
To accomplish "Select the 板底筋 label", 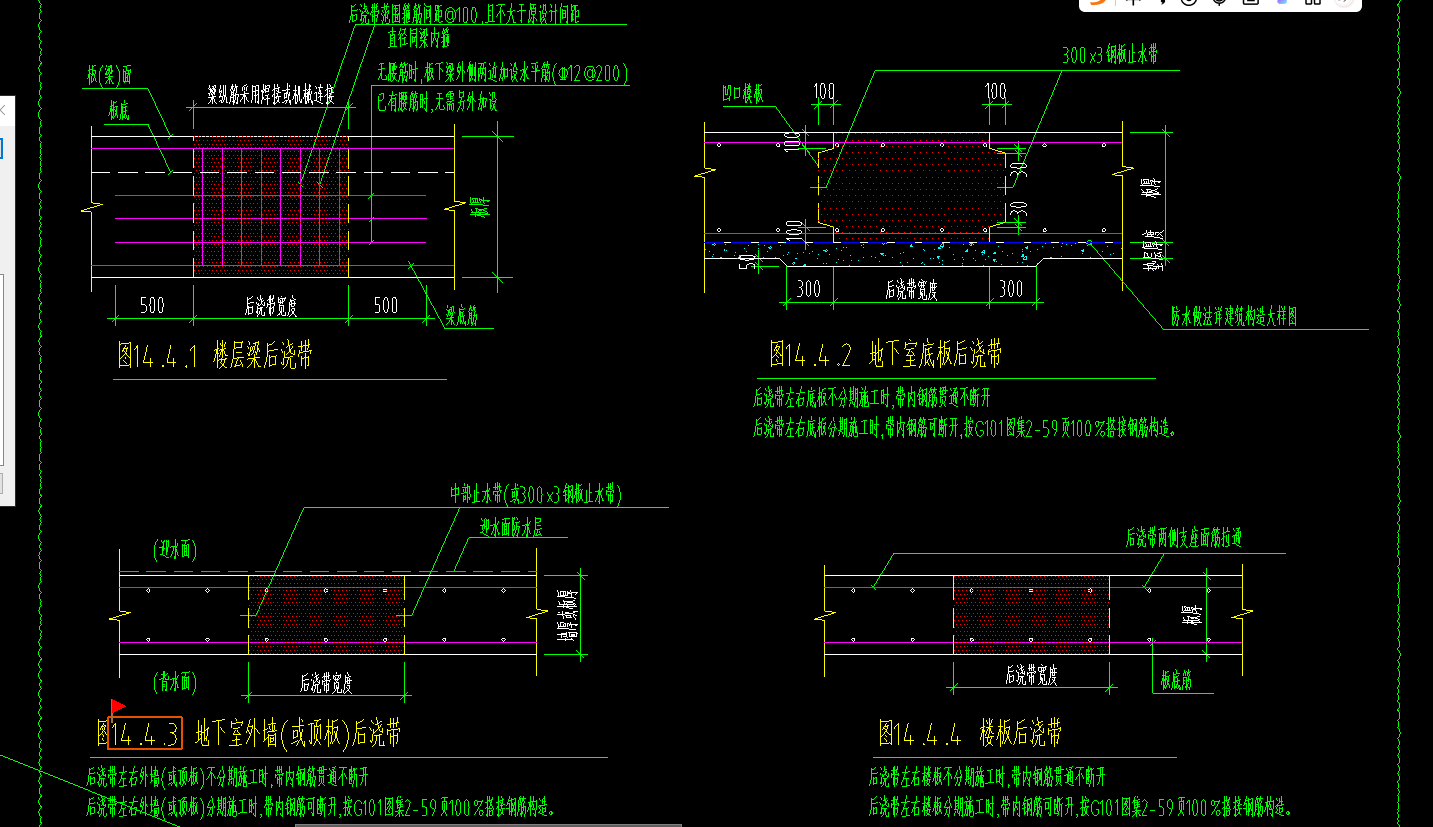I will click(1176, 681).
